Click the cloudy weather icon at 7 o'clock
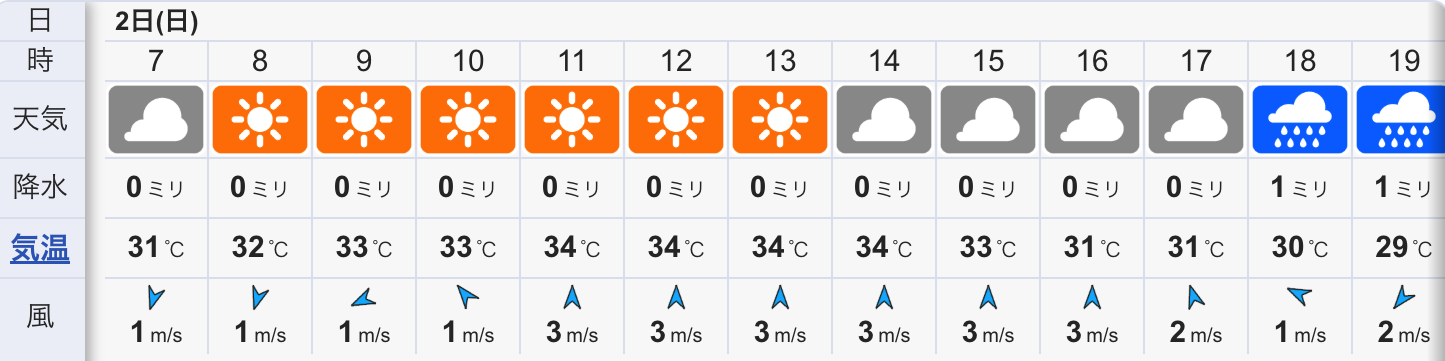 [x=156, y=120]
